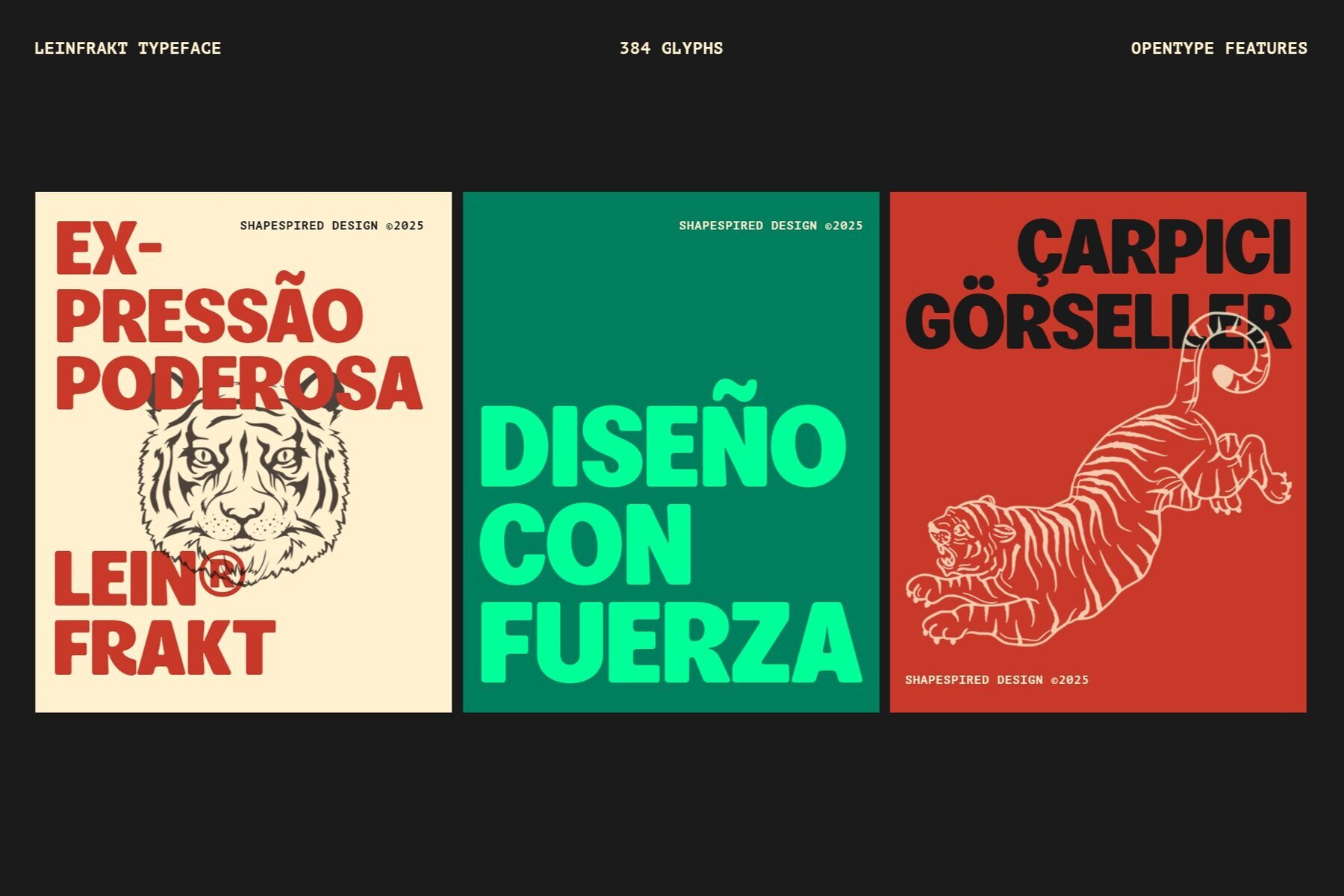The width and height of the screenshot is (1344, 896).
Task: Select the green Diseño Con Fuerza poster
Action: [671, 452]
